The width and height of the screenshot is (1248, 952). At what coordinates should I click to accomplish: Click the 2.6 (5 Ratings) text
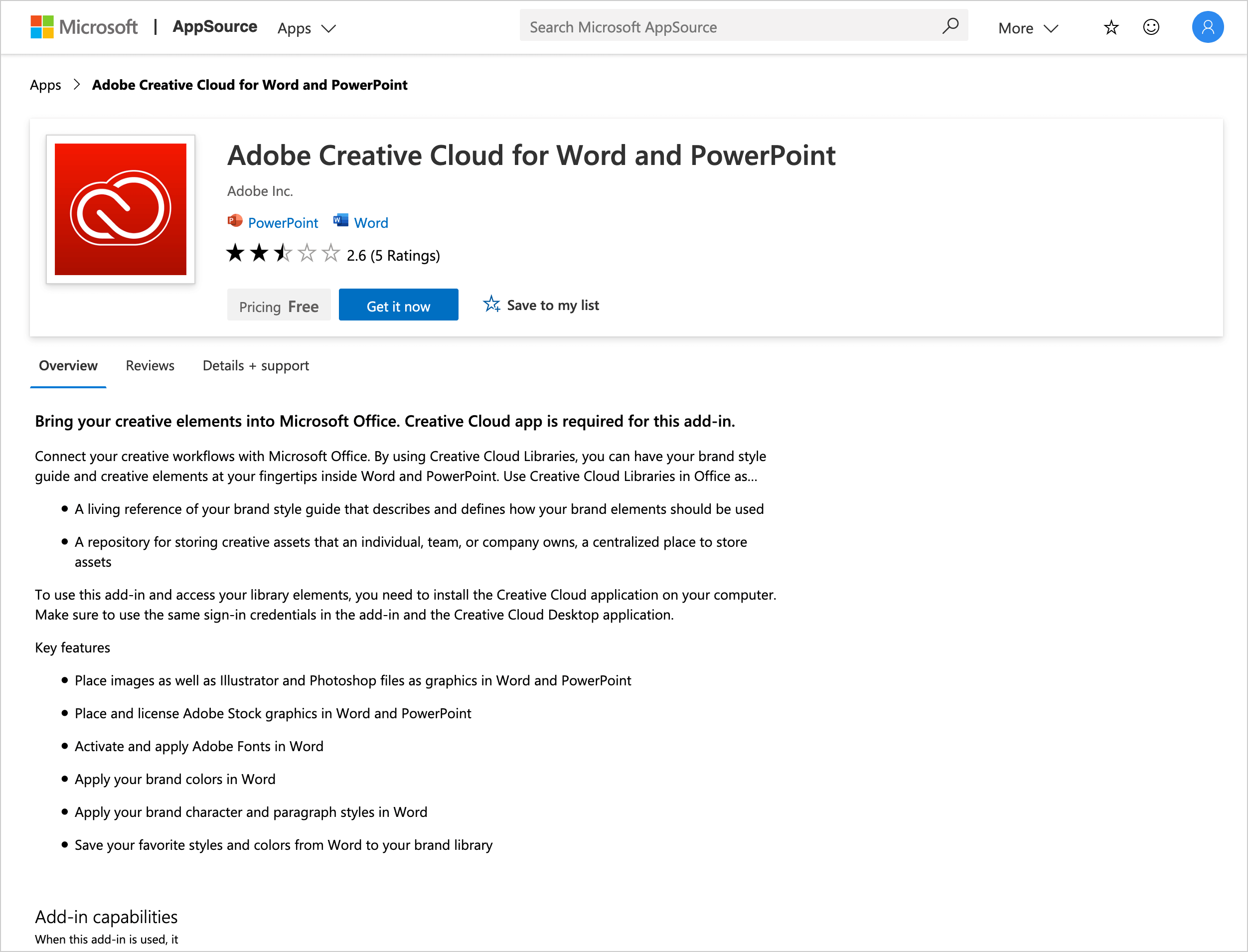pyautogui.click(x=393, y=256)
